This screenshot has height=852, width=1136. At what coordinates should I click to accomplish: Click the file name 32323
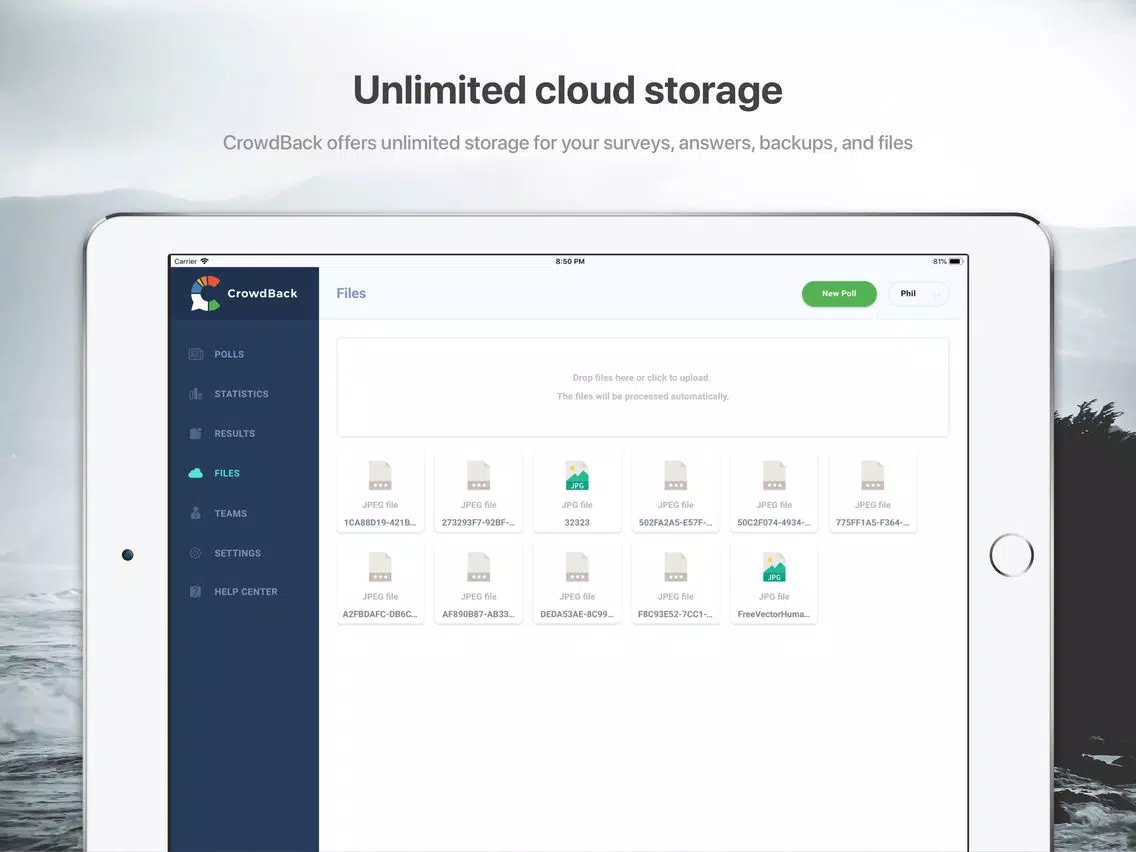pos(577,522)
